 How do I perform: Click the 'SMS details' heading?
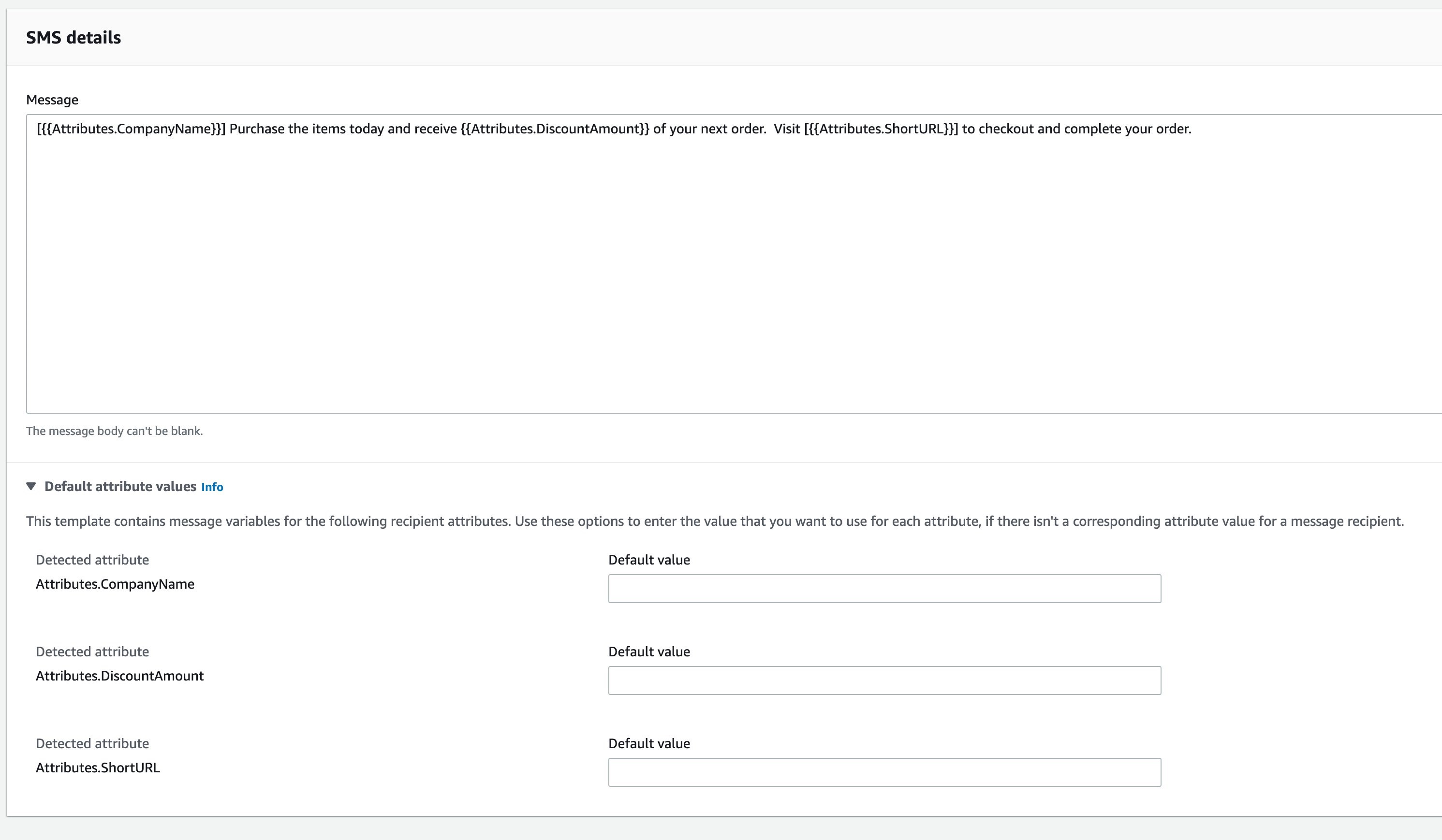(x=73, y=37)
